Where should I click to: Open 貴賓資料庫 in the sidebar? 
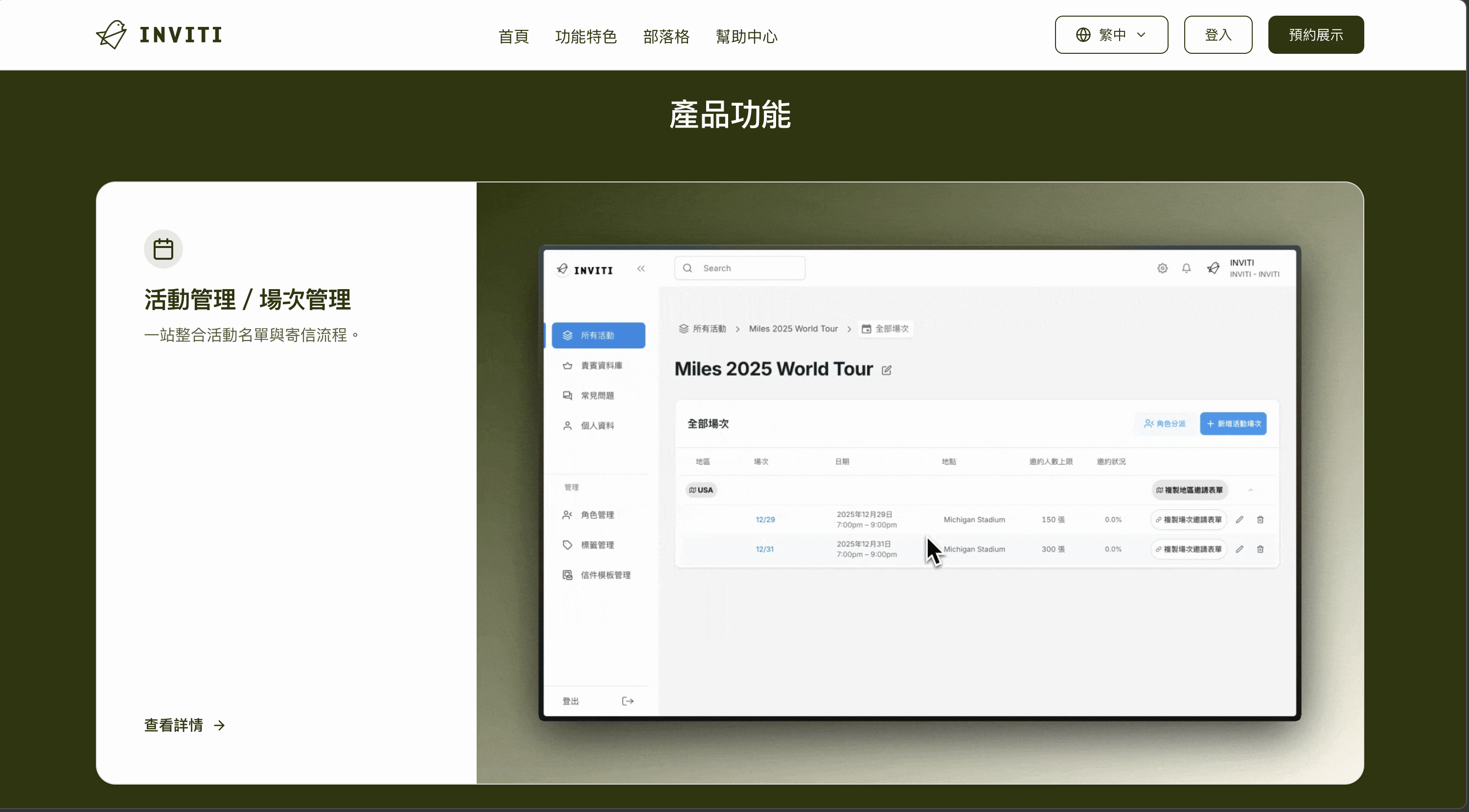598,365
